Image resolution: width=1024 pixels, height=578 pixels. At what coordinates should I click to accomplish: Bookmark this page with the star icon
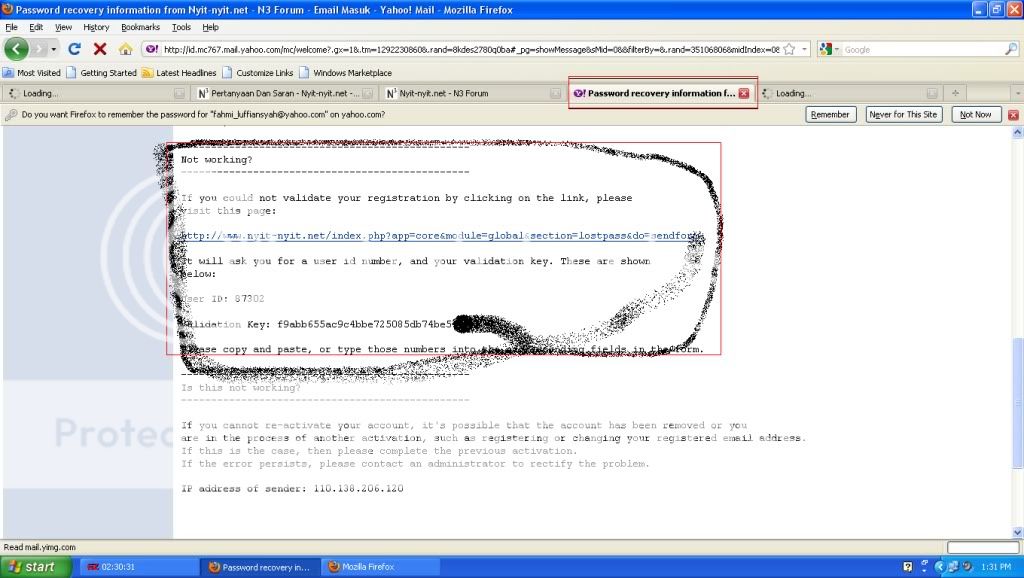[789, 49]
